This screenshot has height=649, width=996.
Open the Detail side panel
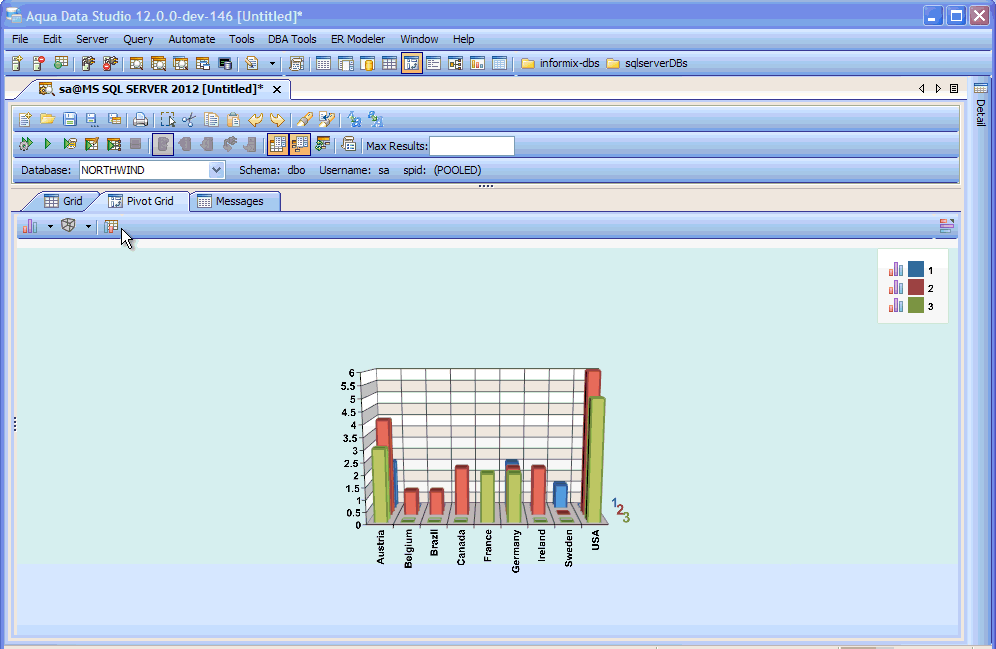981,105
